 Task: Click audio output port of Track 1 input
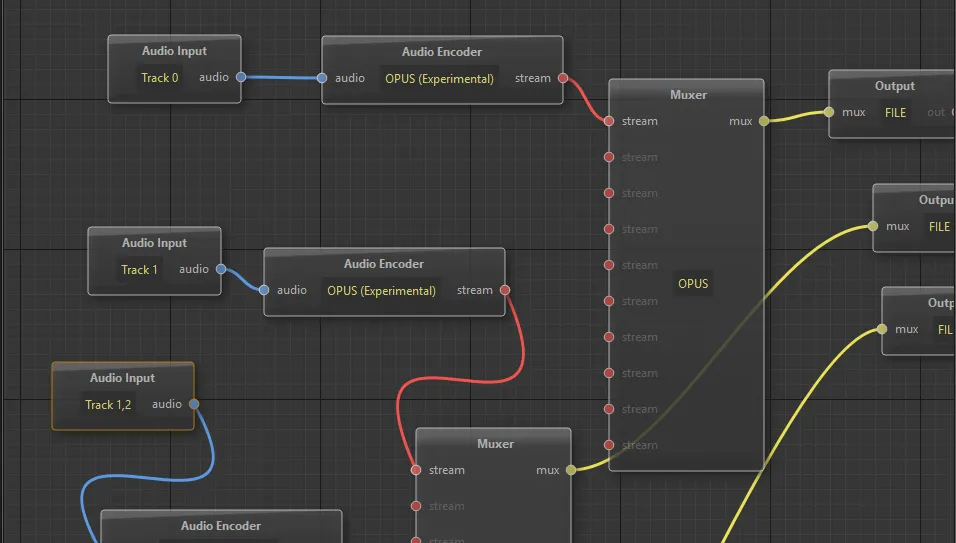coord(220,269)
